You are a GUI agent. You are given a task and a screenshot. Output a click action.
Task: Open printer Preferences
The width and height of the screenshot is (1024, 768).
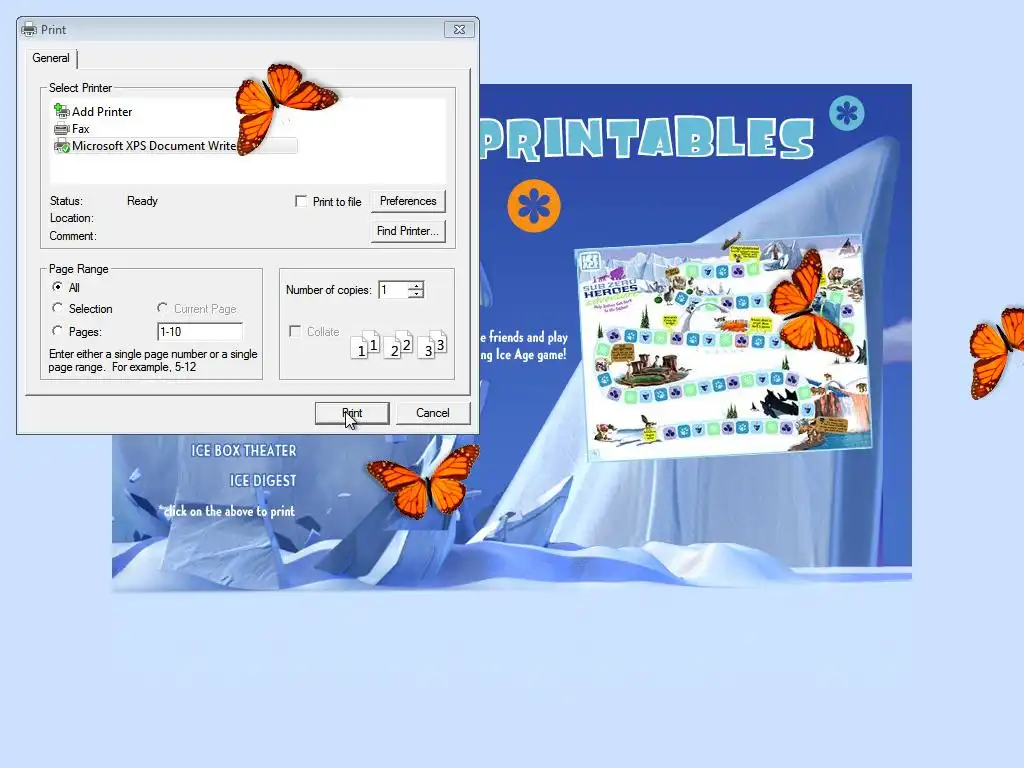(x=408, y=201)
